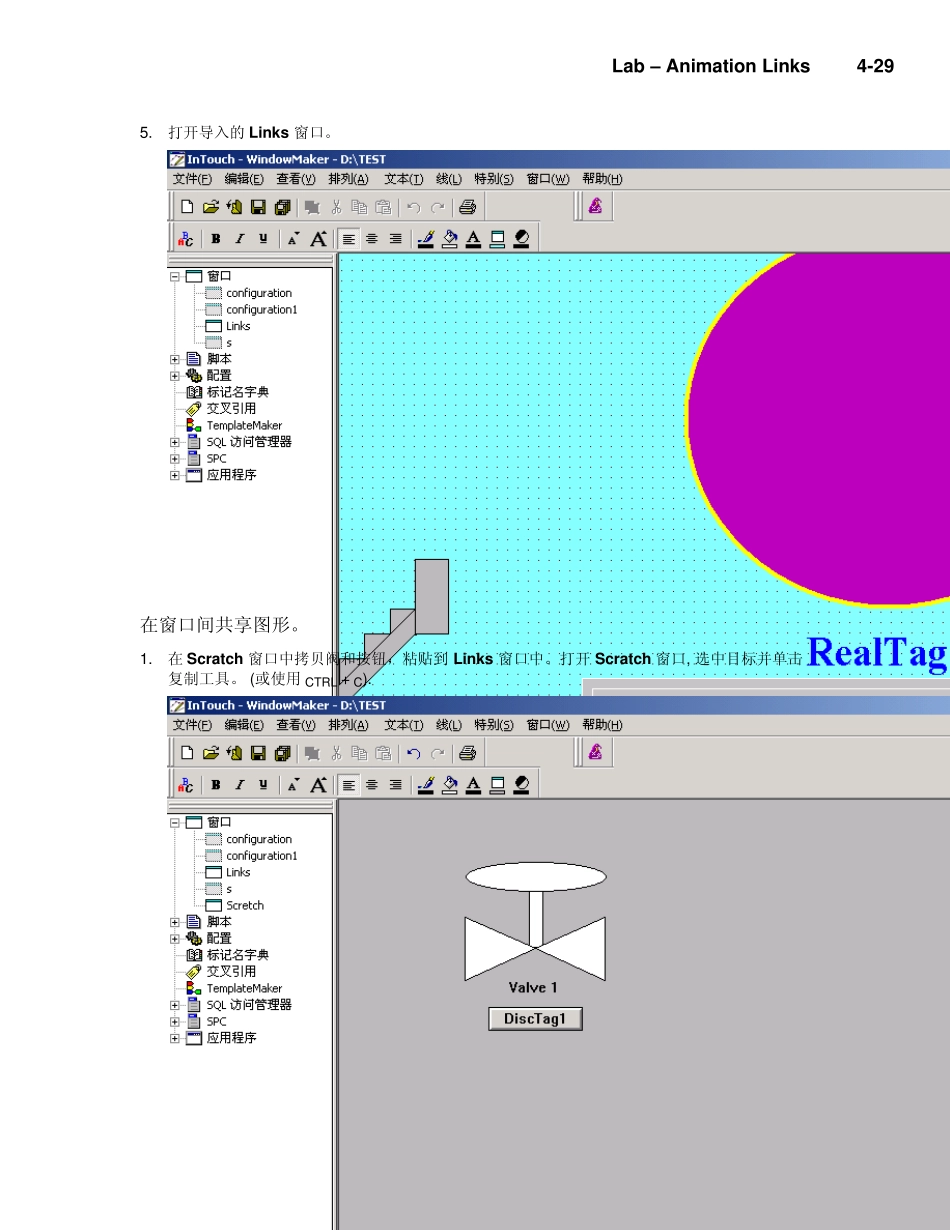
Task: Click Close Window icon in upper screenshot toolbar
Action: 234,207
